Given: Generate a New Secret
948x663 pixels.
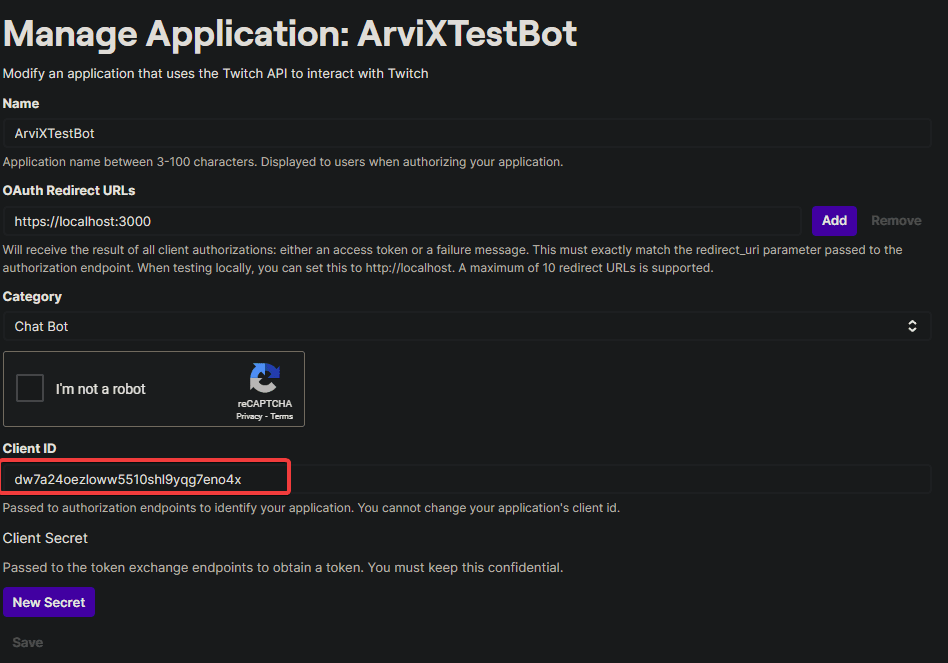Looking at the screenshot, I should click(x=49, y=602).
